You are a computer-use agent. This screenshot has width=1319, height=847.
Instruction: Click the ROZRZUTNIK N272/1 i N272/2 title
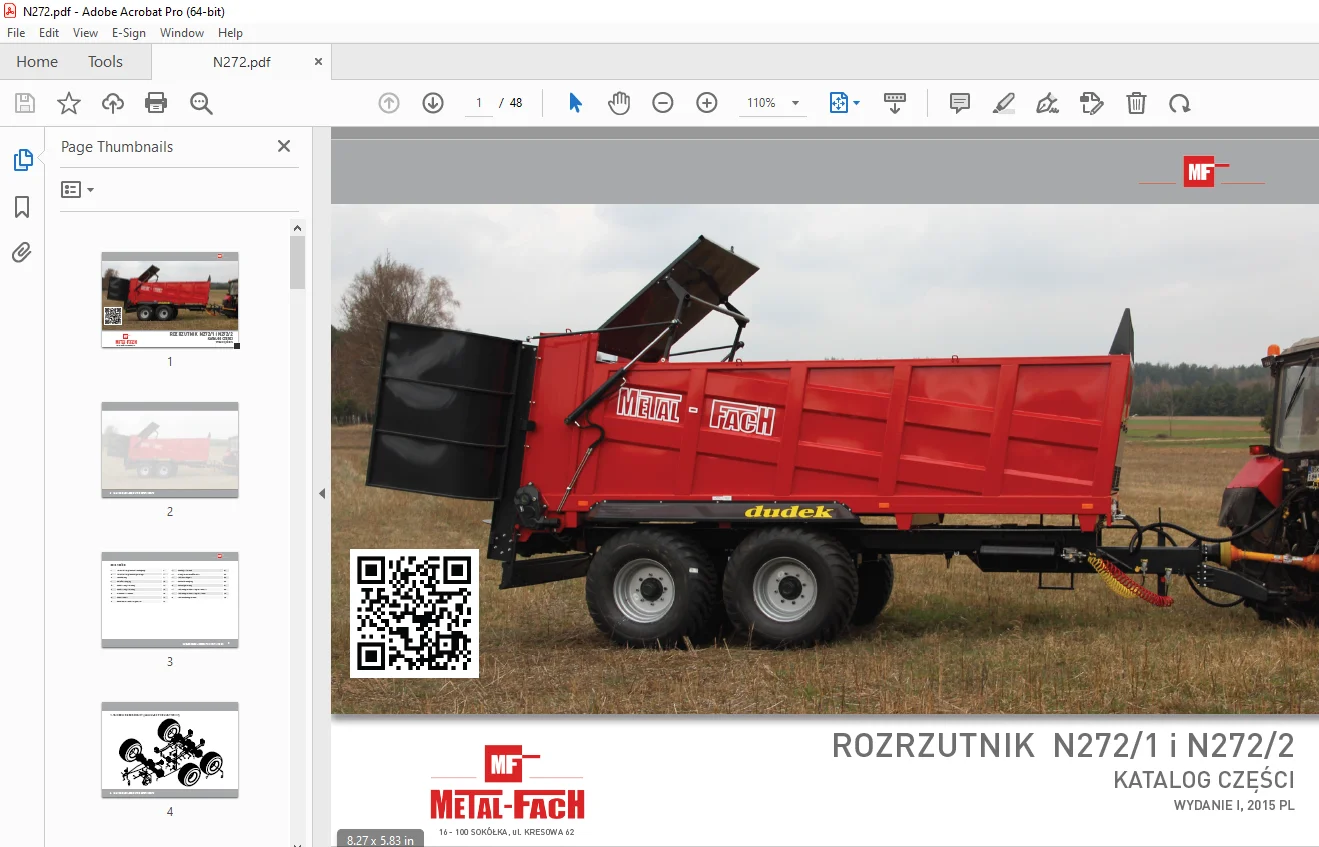click(1063, 746)
